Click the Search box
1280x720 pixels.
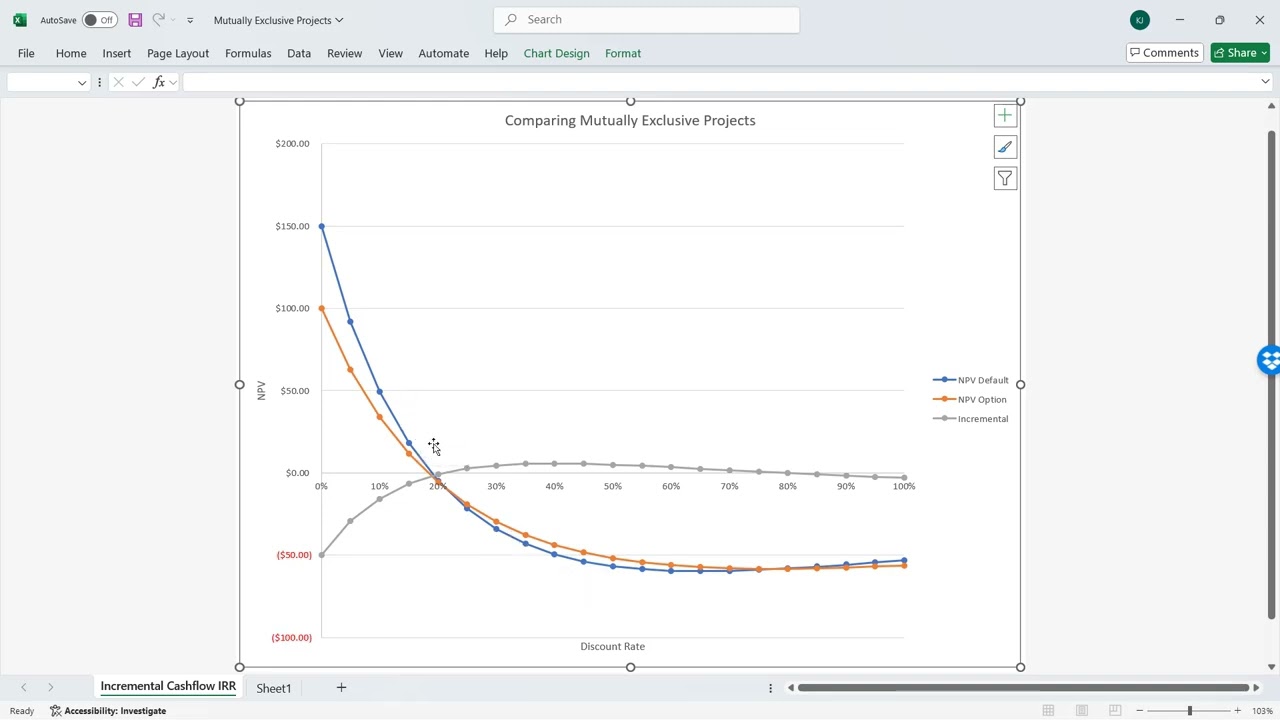(646, 19)
